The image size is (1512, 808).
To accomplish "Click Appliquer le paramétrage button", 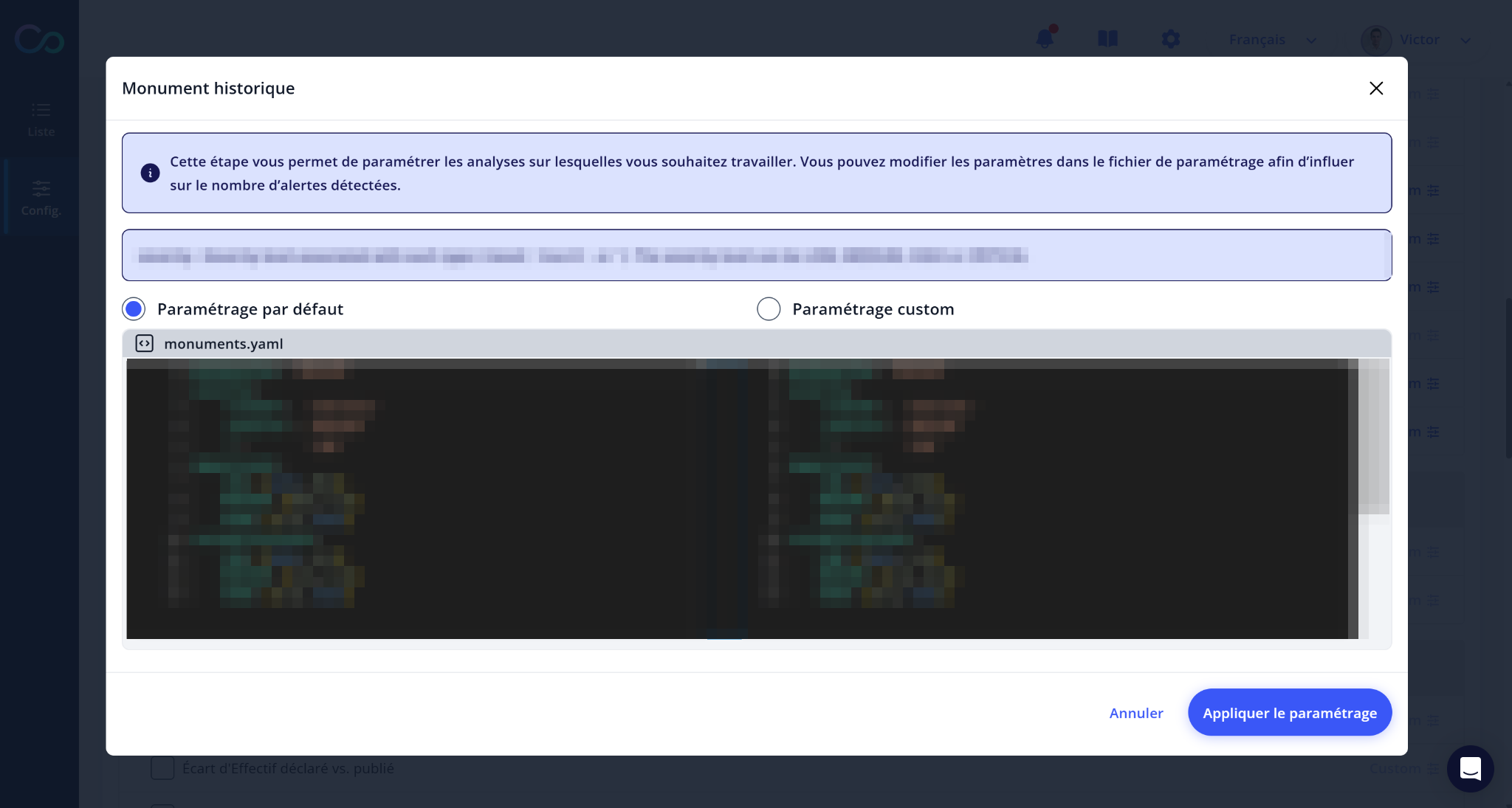I will 1289,713.
